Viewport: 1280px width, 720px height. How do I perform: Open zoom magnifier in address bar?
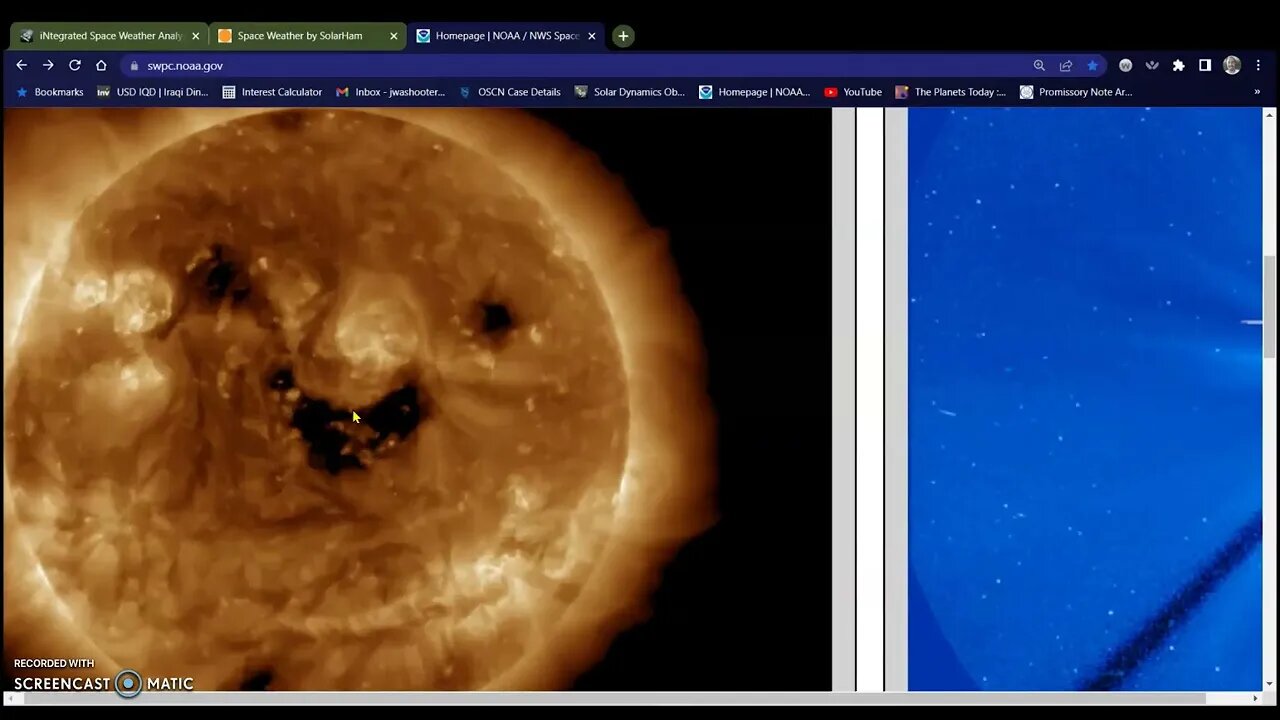(x=1039, y=65)
